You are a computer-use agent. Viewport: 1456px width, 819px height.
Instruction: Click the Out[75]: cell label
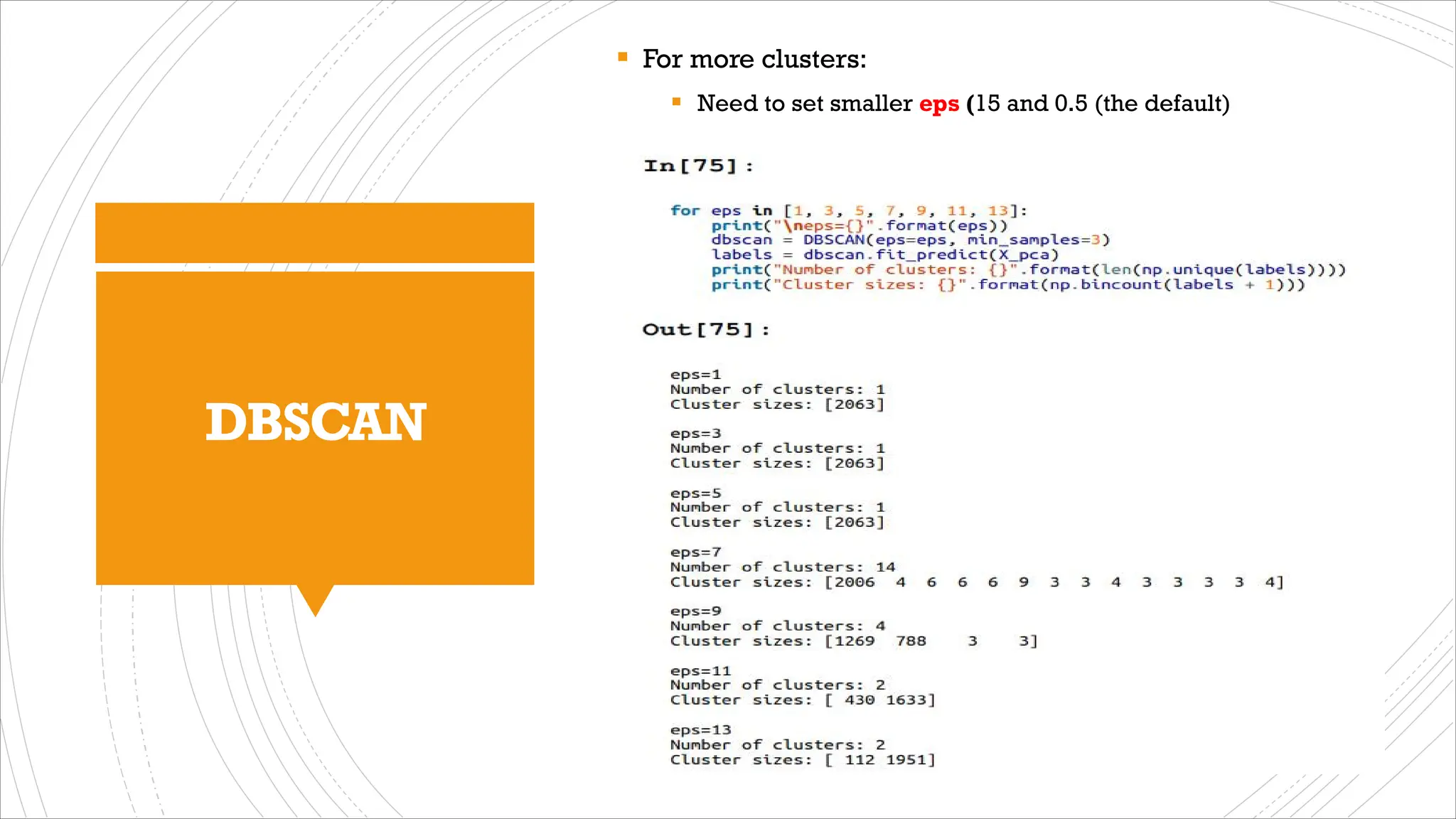coord(706,329)
